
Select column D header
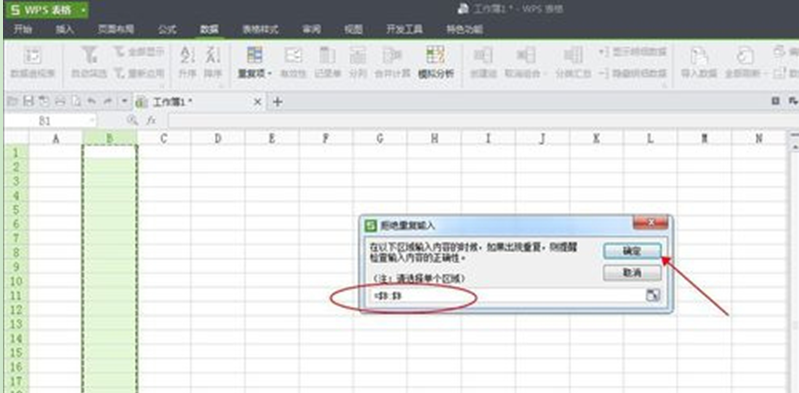(x=218, y=138)
